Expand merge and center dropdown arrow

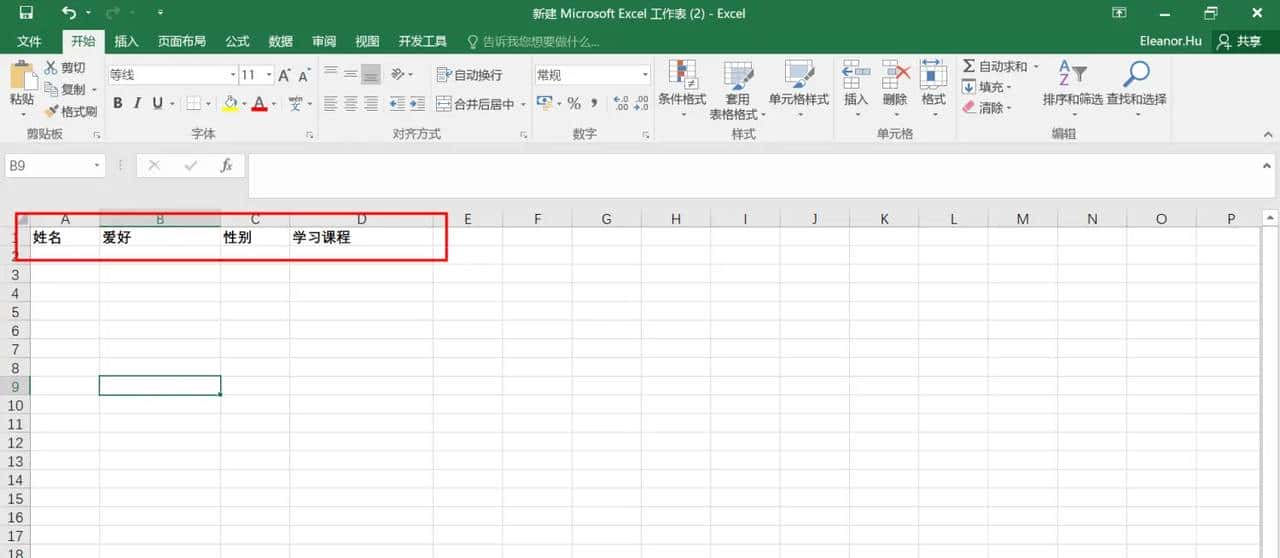523,104
